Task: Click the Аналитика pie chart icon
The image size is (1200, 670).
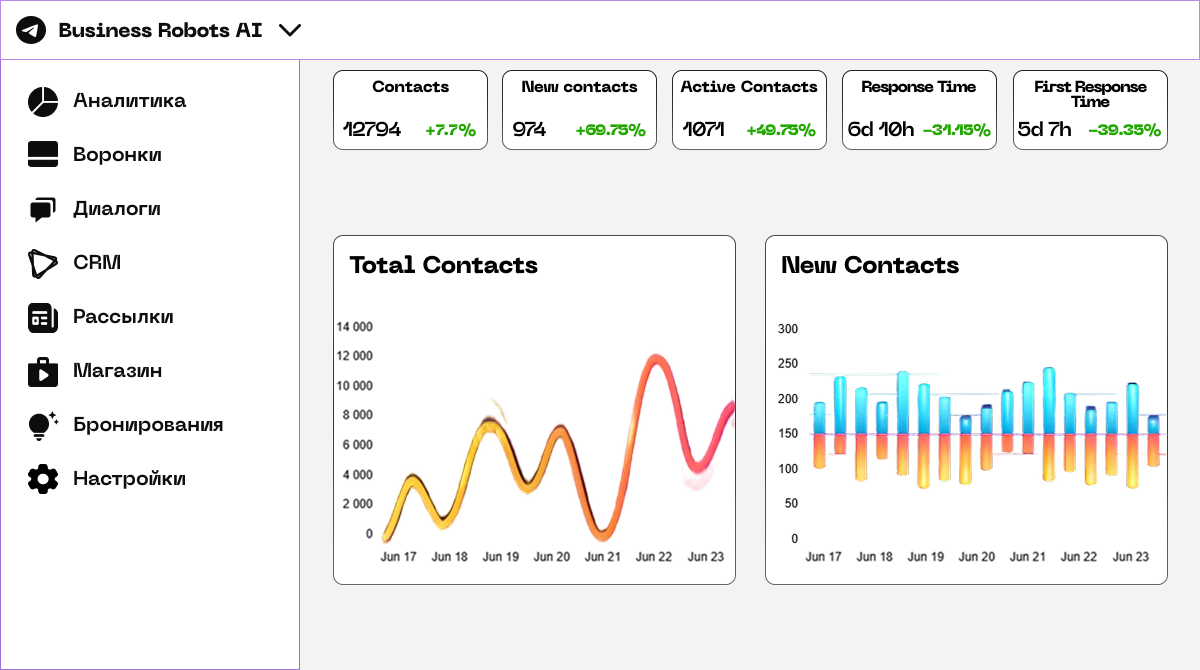Action: [x=43, y=101]
